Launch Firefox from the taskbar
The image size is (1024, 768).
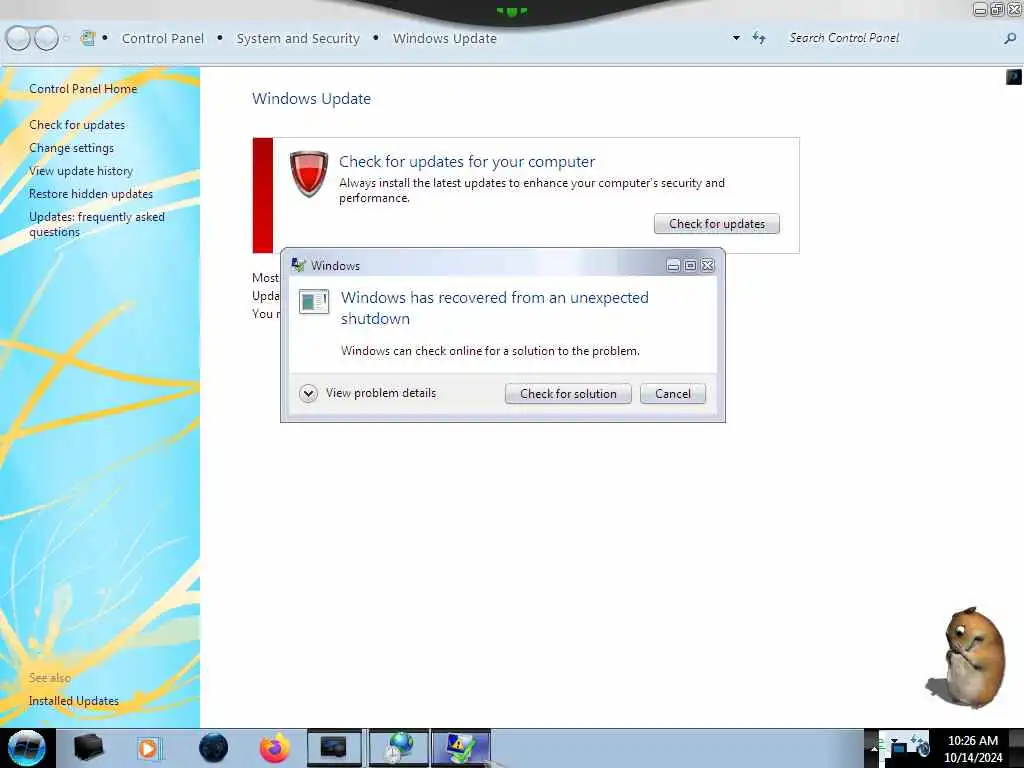[x=275, y=748]
